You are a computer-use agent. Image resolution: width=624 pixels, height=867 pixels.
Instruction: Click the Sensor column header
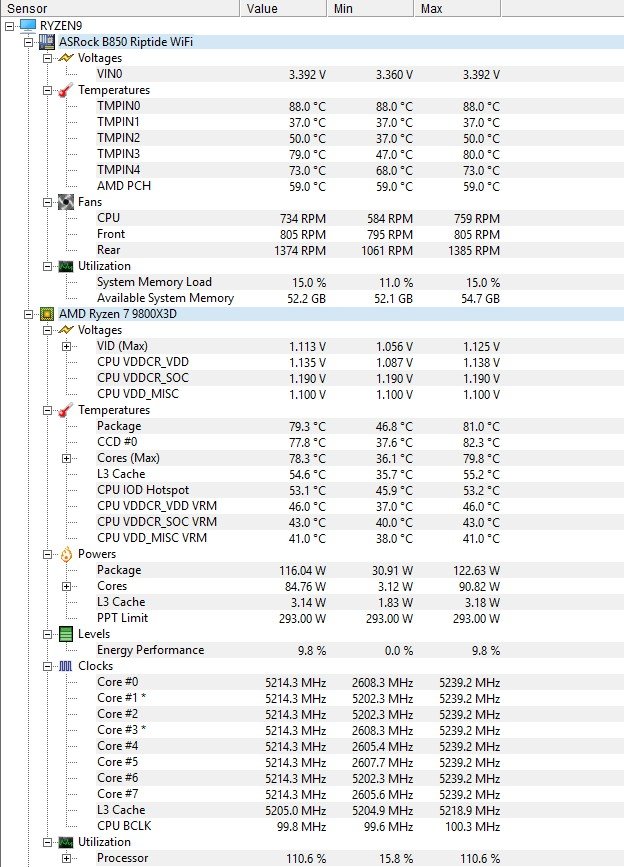pyautogui.click(x=120, y=8)
